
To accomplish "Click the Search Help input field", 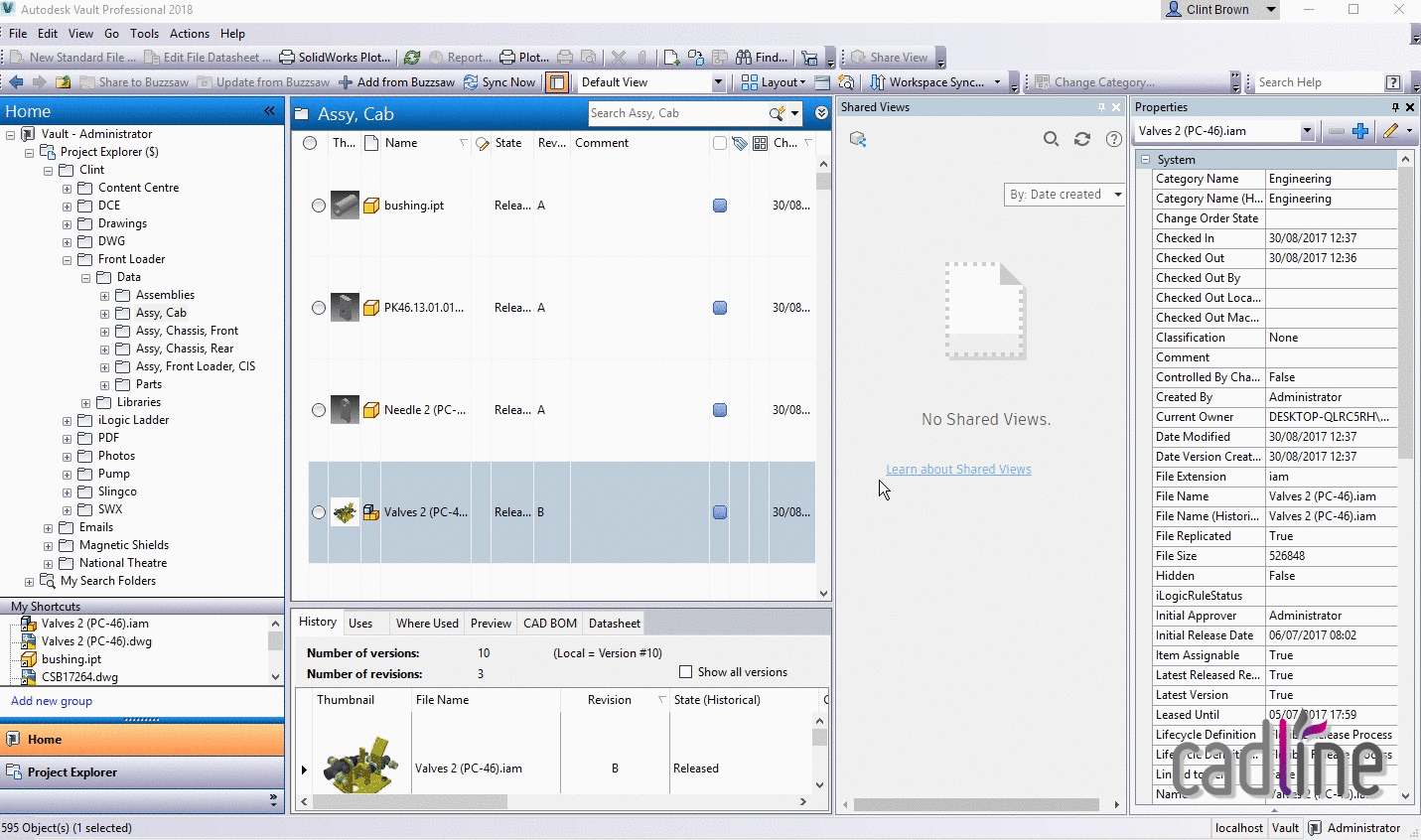I will (1319, 82).
